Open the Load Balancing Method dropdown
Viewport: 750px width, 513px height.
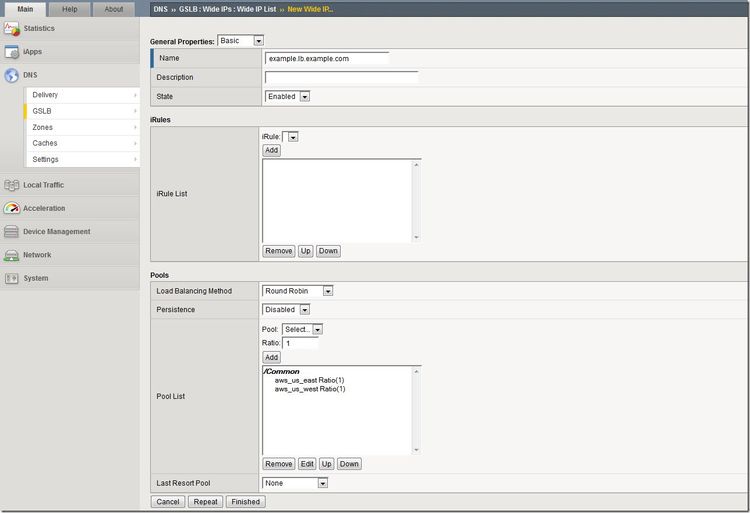tap(298, 291)
